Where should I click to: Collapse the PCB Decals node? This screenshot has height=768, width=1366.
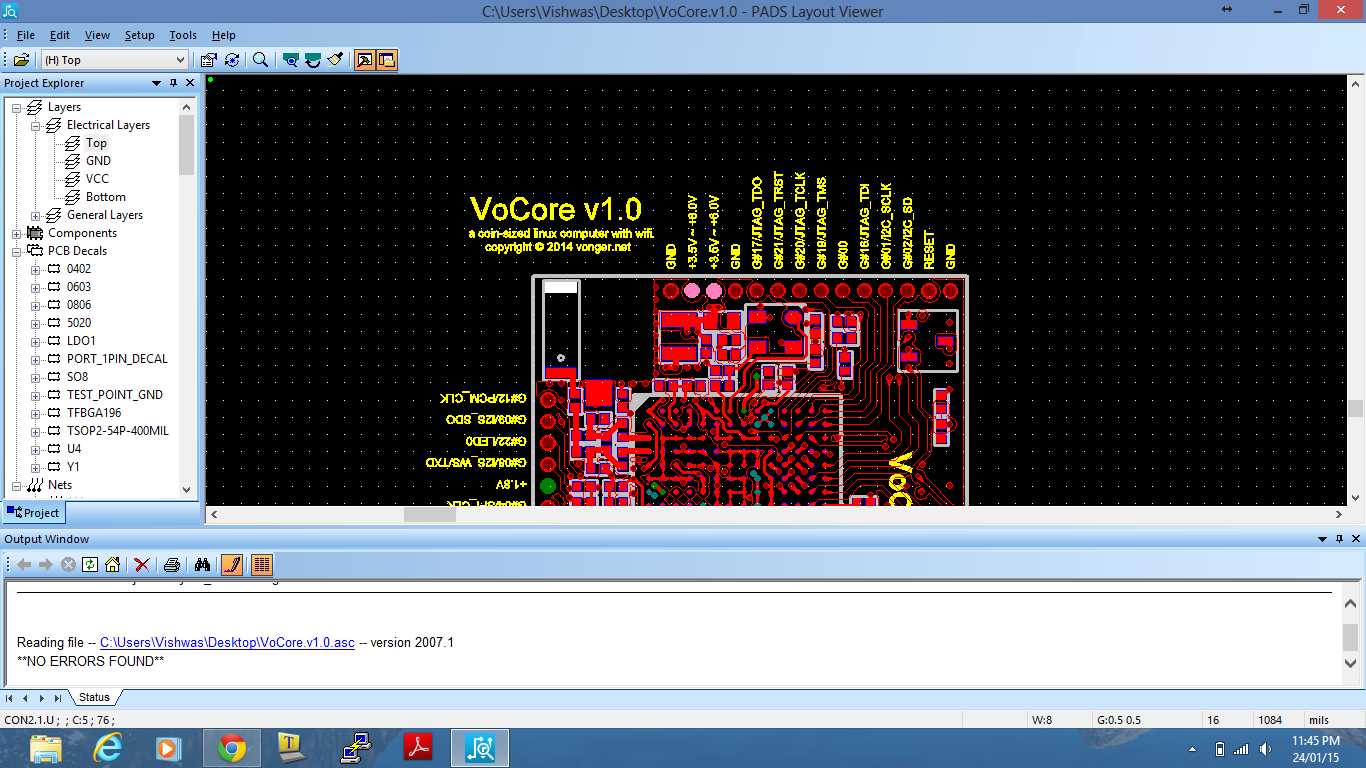pos(17,251)
